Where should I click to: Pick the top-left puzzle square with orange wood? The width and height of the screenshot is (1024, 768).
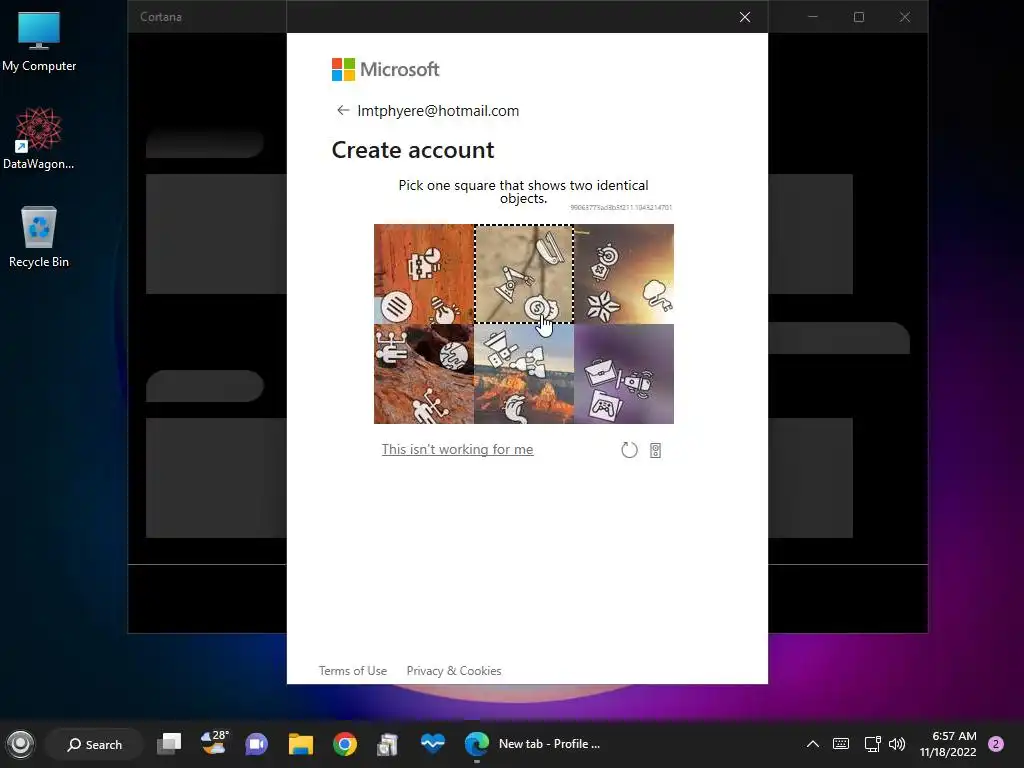[x=424, y=274]
